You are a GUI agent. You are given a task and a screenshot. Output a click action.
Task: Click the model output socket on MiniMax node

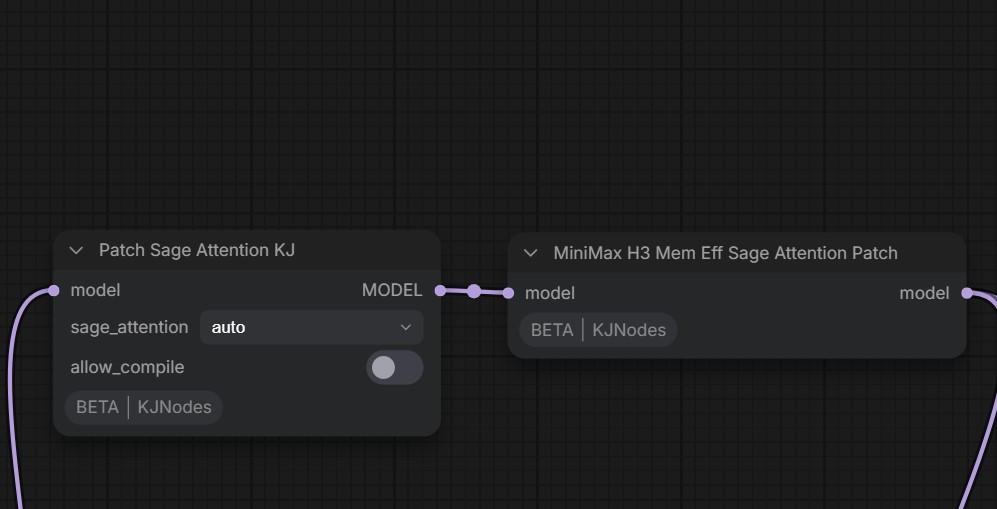(967, 293)
